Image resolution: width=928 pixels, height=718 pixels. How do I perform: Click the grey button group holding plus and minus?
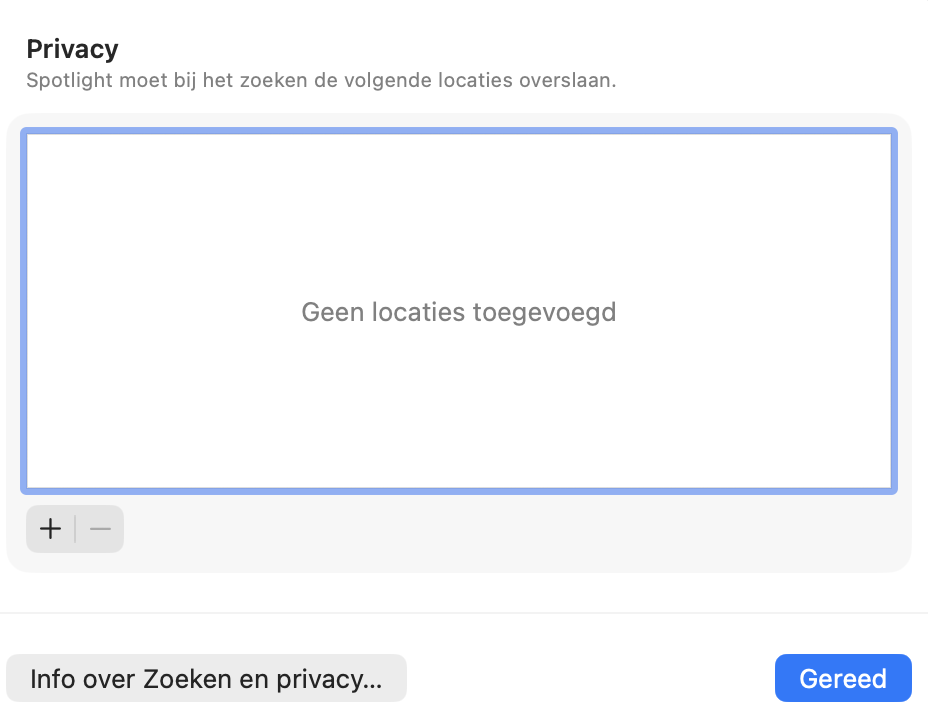75,529
